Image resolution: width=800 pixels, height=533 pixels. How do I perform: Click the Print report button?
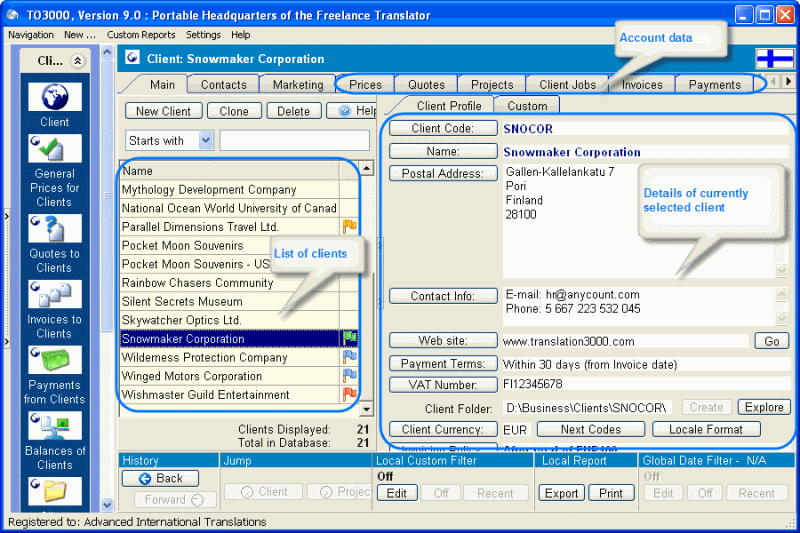(x=611, y=493)
